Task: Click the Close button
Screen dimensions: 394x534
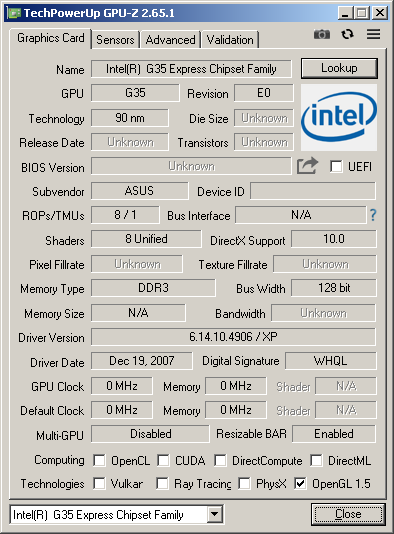Action: point(348,514)
